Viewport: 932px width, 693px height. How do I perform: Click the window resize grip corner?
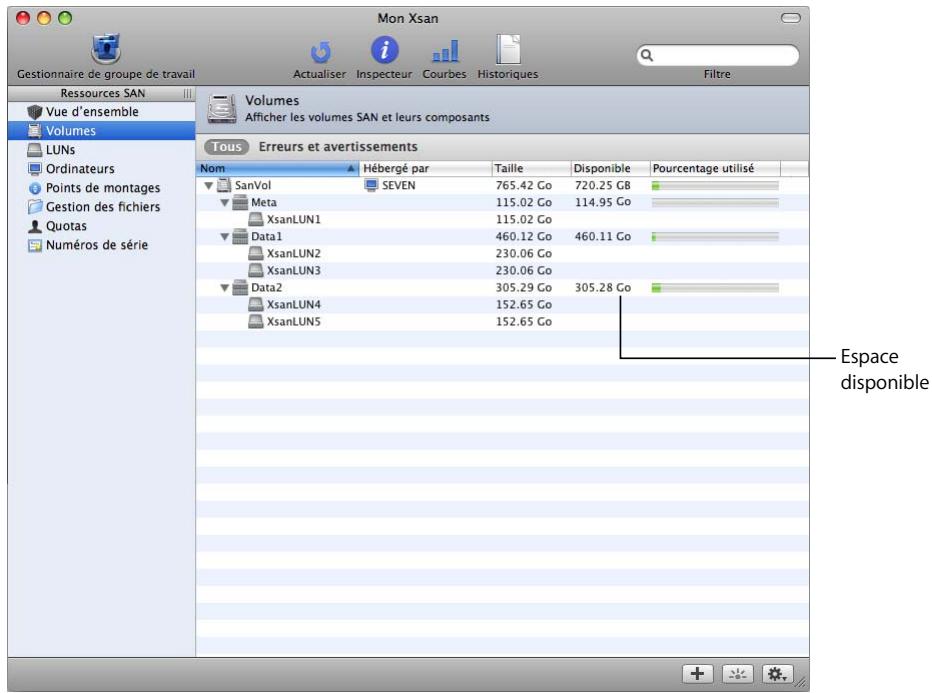coord(801,683)
